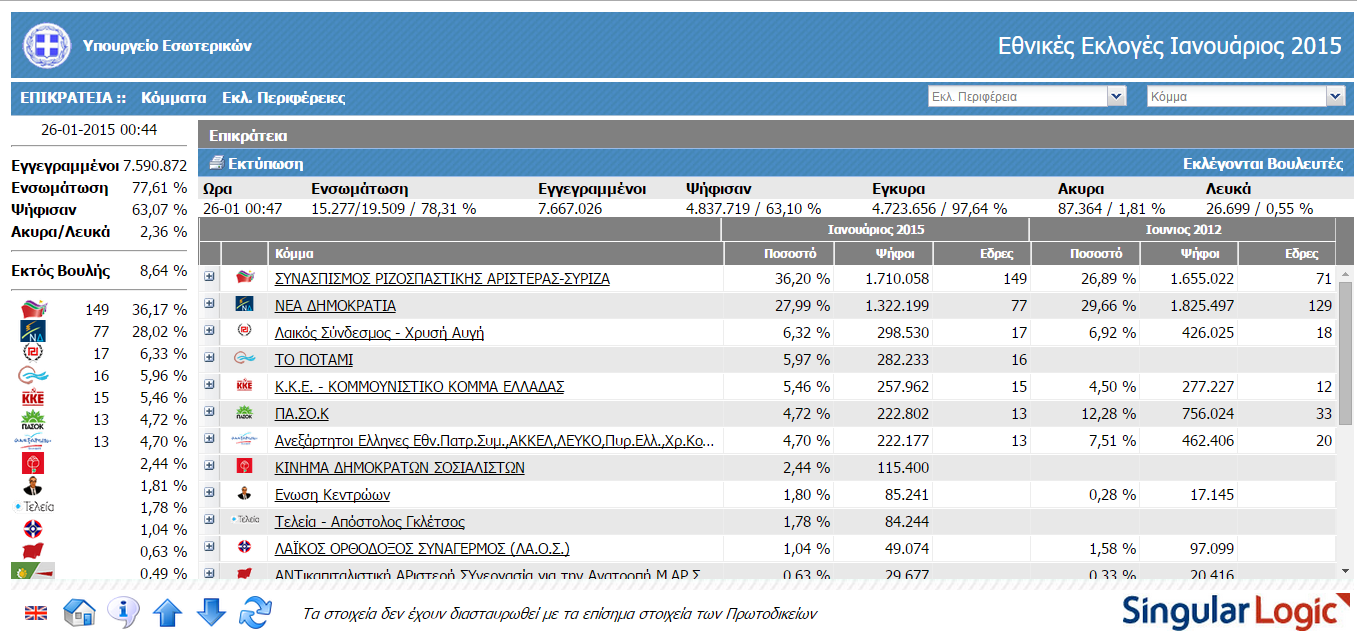Open the Ενωση Κεντρώων party link
Viewport: 1357px width, 643px height.
tap(332, 495)
